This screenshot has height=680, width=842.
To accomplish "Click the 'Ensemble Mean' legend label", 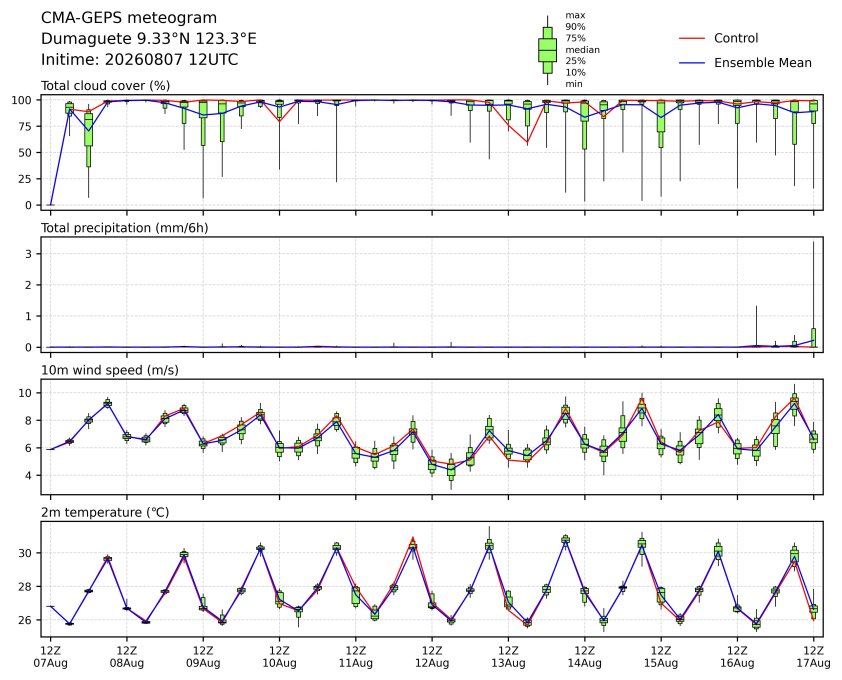I will (763, 63).
